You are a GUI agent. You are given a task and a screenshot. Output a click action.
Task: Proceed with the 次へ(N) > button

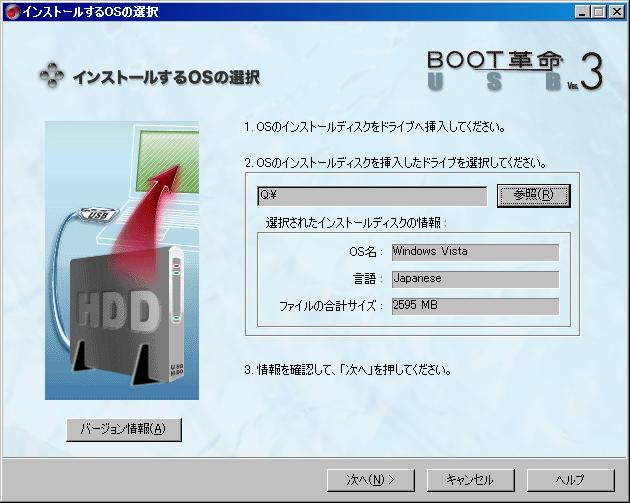pos(370,480)
